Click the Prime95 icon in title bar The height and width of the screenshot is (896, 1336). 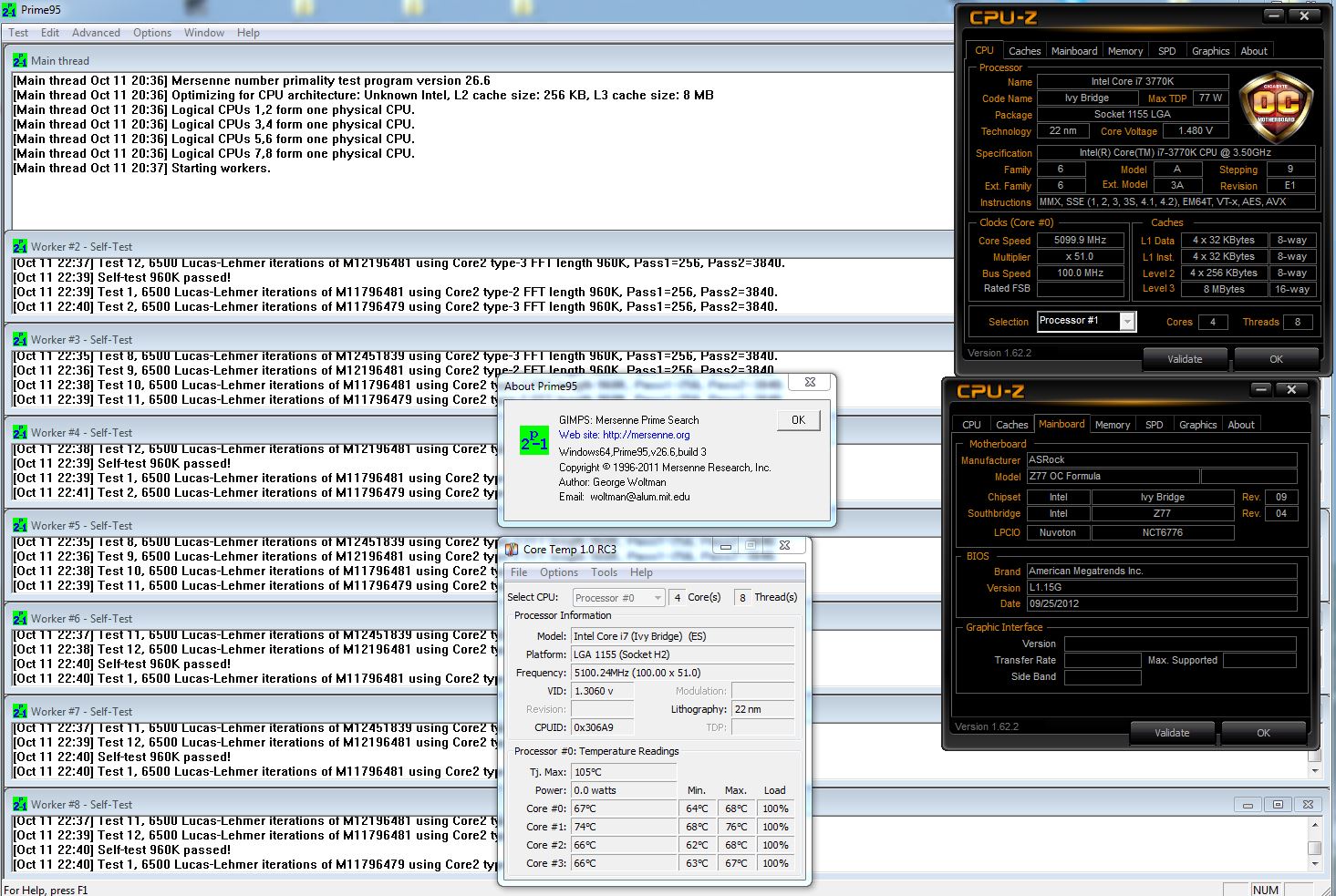(x=9, y=10)
